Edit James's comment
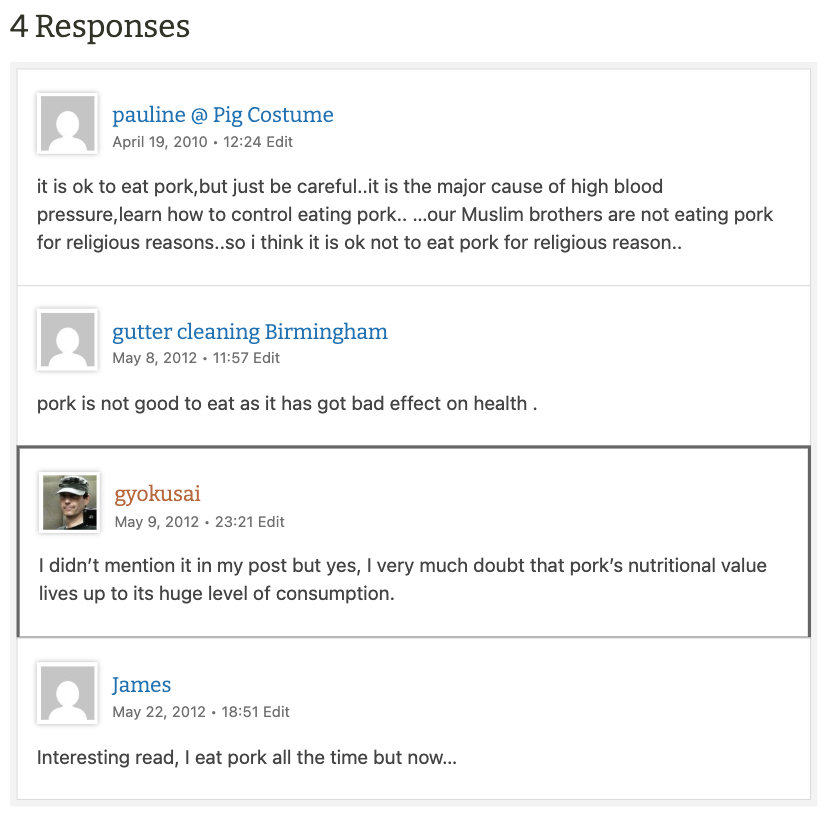The height and width of the screenshot is (817, 828). (x=276, y=712)
